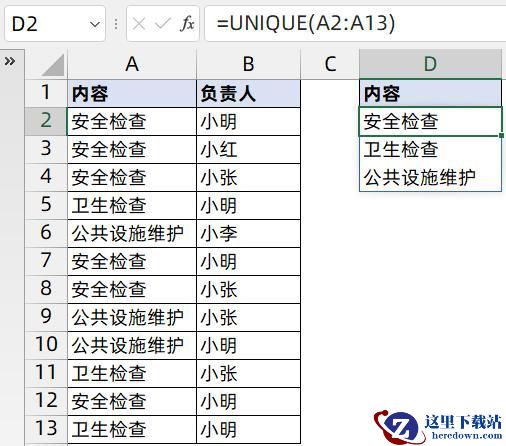Click cell D4 公共设施维护 result
The width and height of the screenshot is (506, 446).
430,177
